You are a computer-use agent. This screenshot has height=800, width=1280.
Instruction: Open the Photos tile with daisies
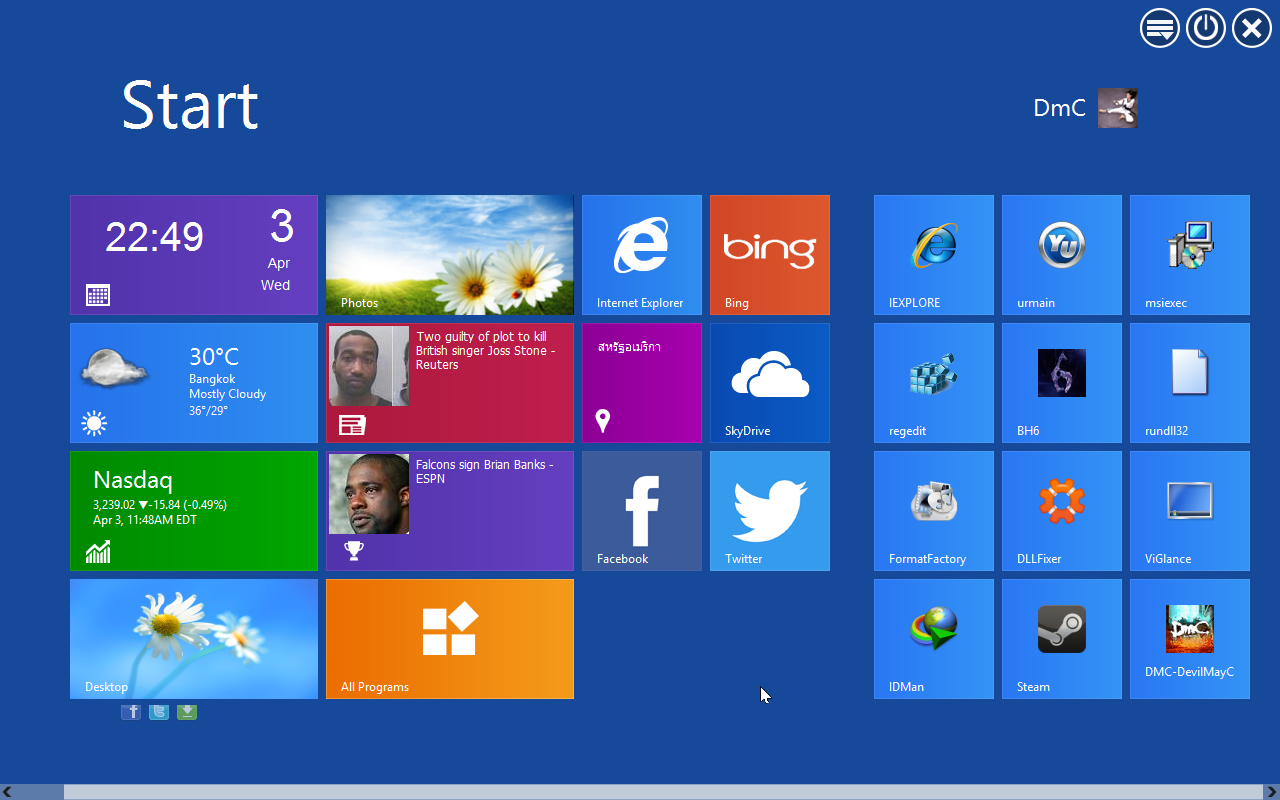[x=450, y=255]
